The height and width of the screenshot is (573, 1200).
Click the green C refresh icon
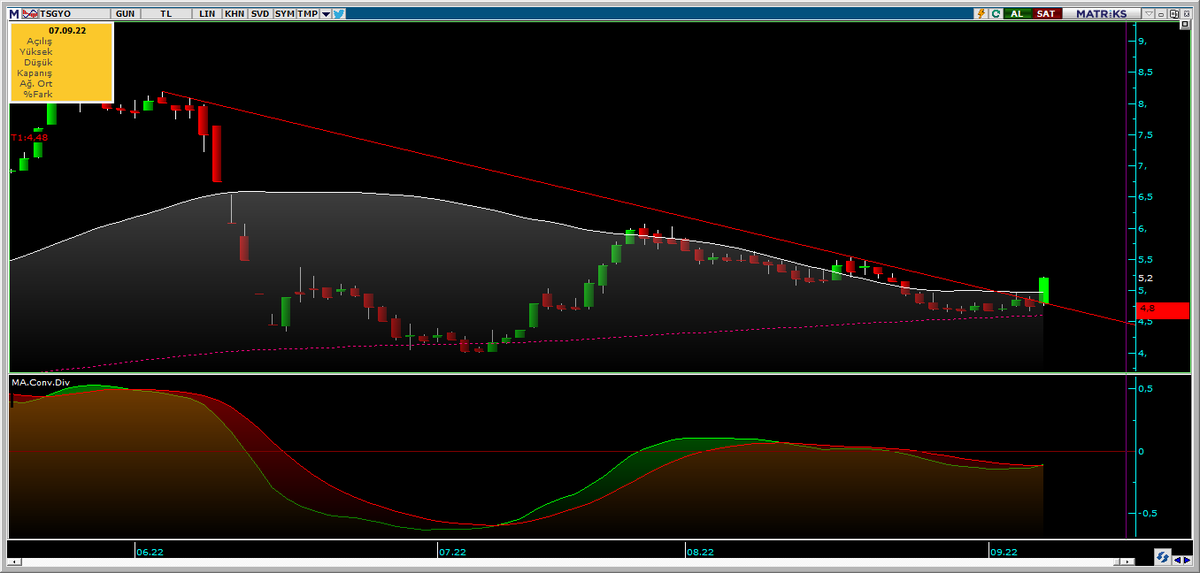[x=996, y=14]
